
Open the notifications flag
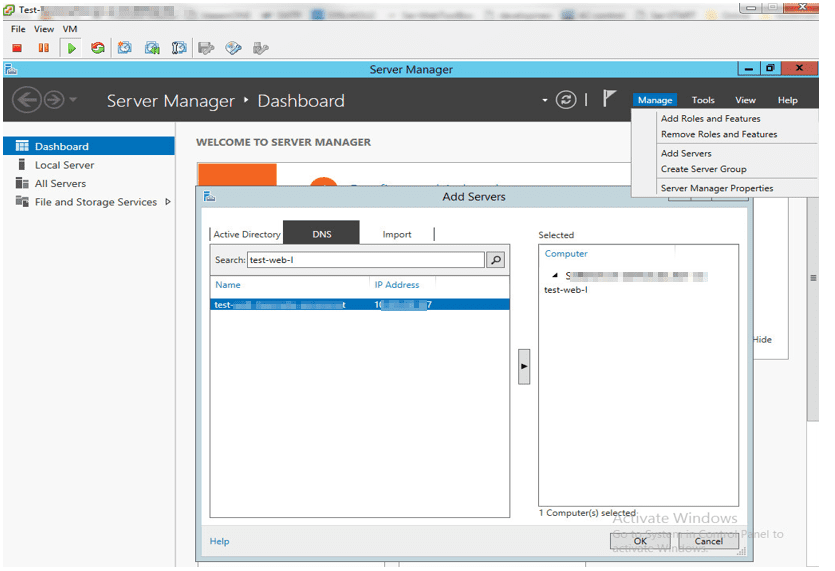click(609, 99)
